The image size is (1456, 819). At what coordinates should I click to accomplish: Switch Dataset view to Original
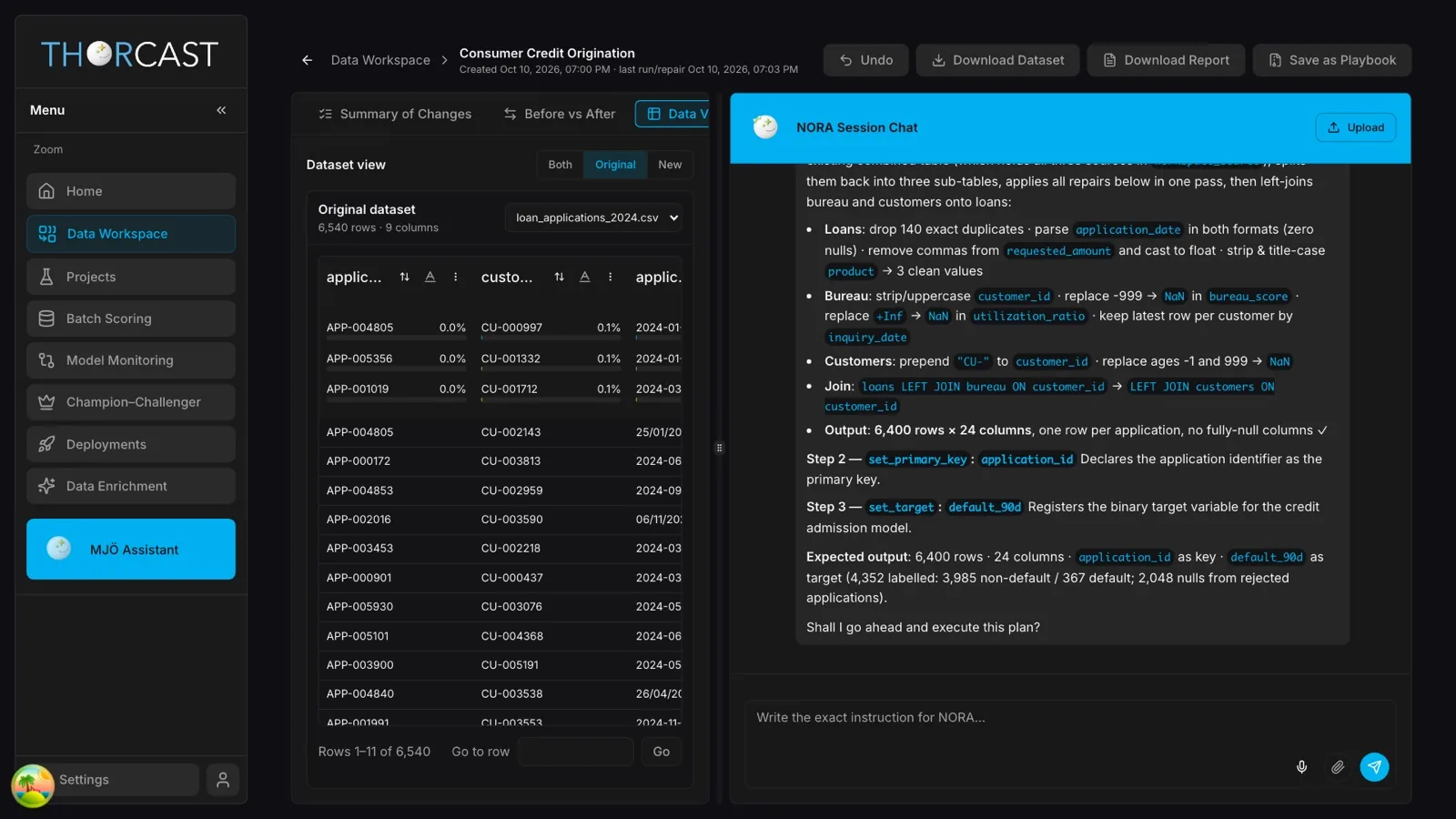(x=615, y=165)
